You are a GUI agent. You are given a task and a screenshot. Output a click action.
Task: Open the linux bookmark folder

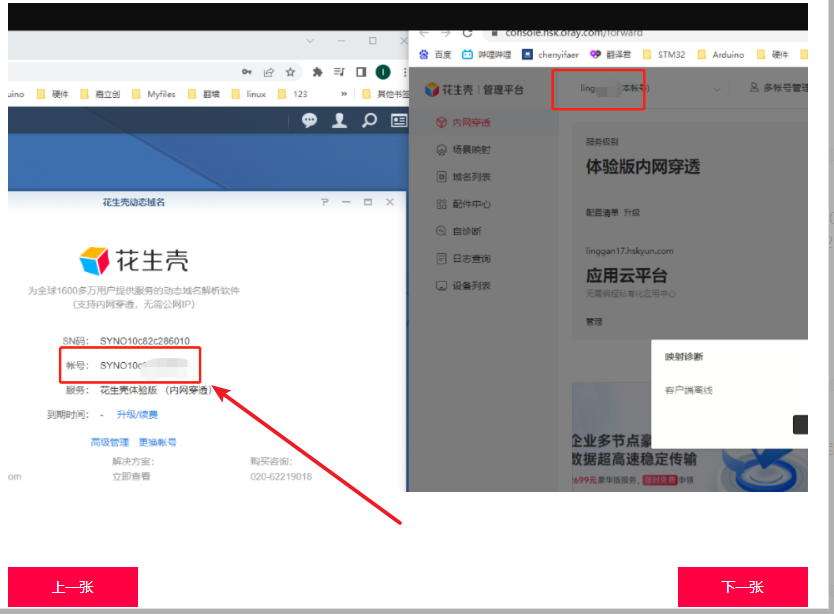coord(249,94)
